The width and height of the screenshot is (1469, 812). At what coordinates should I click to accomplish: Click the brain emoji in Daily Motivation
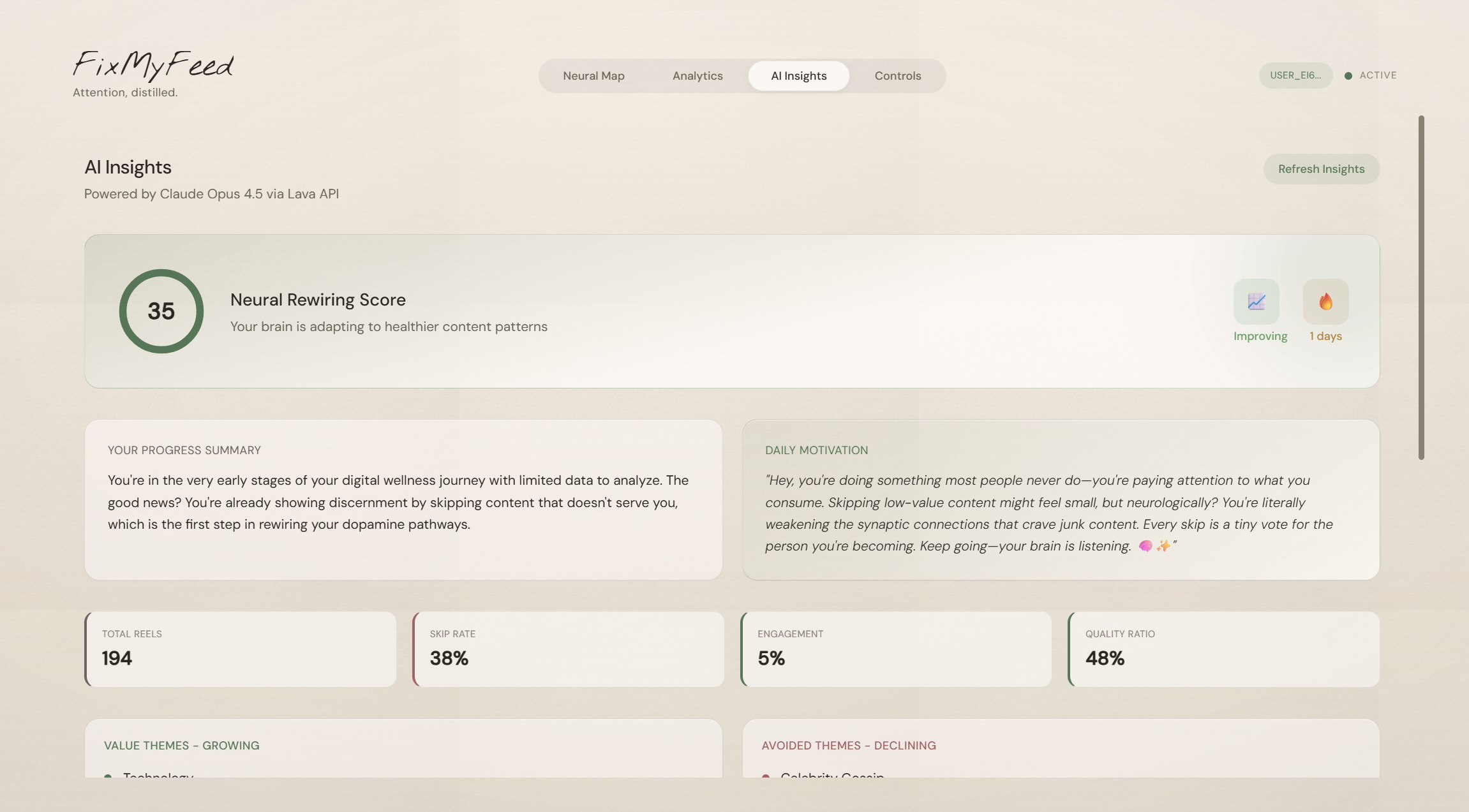[x=1145, y=546]
